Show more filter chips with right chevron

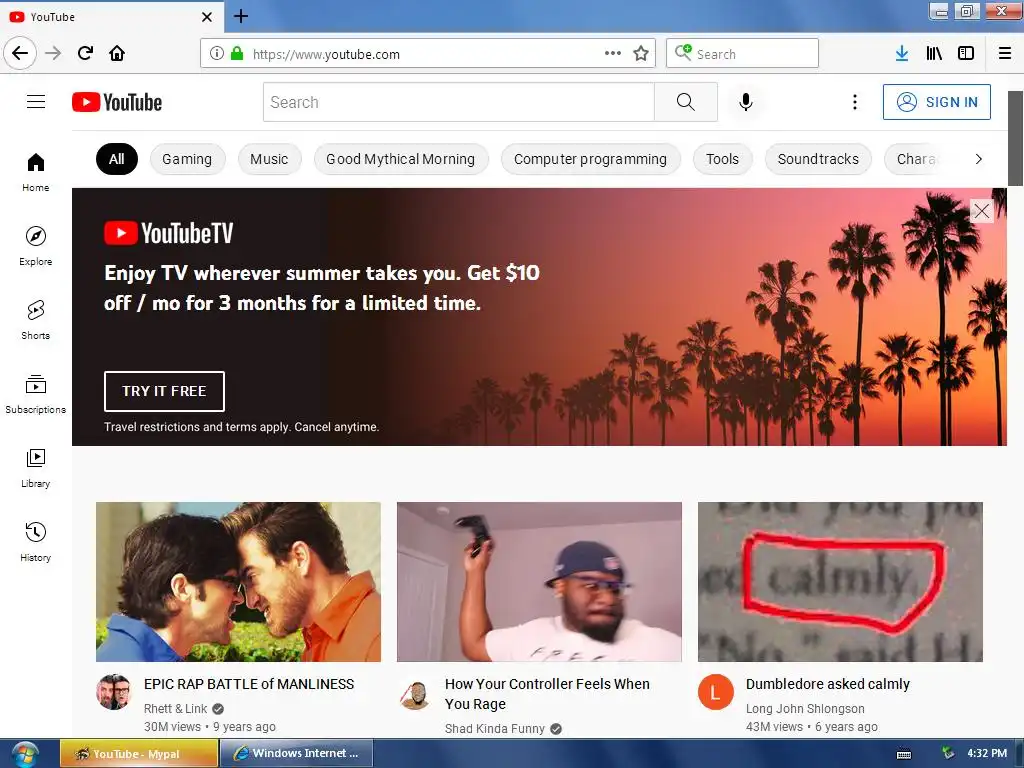(978, 159)
